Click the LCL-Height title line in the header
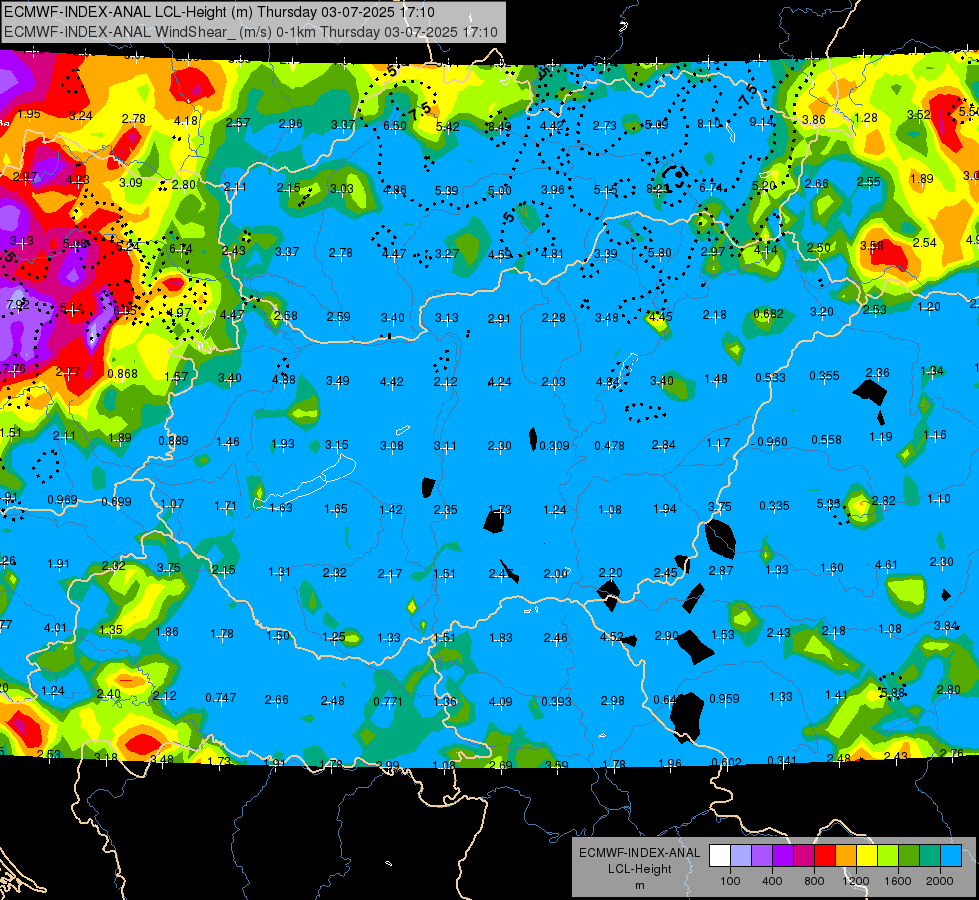The height and width of the screenshot is (900, 979). point(219,12)
